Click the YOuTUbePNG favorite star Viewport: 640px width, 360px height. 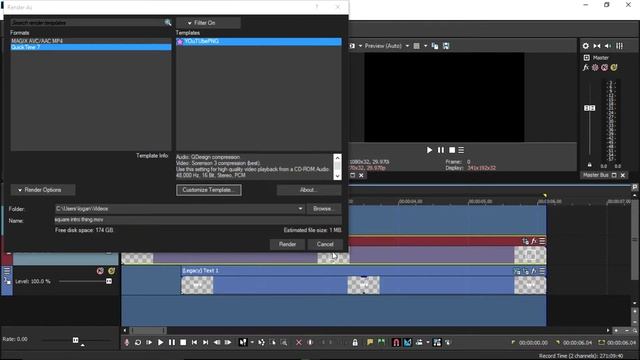(180, 42)
